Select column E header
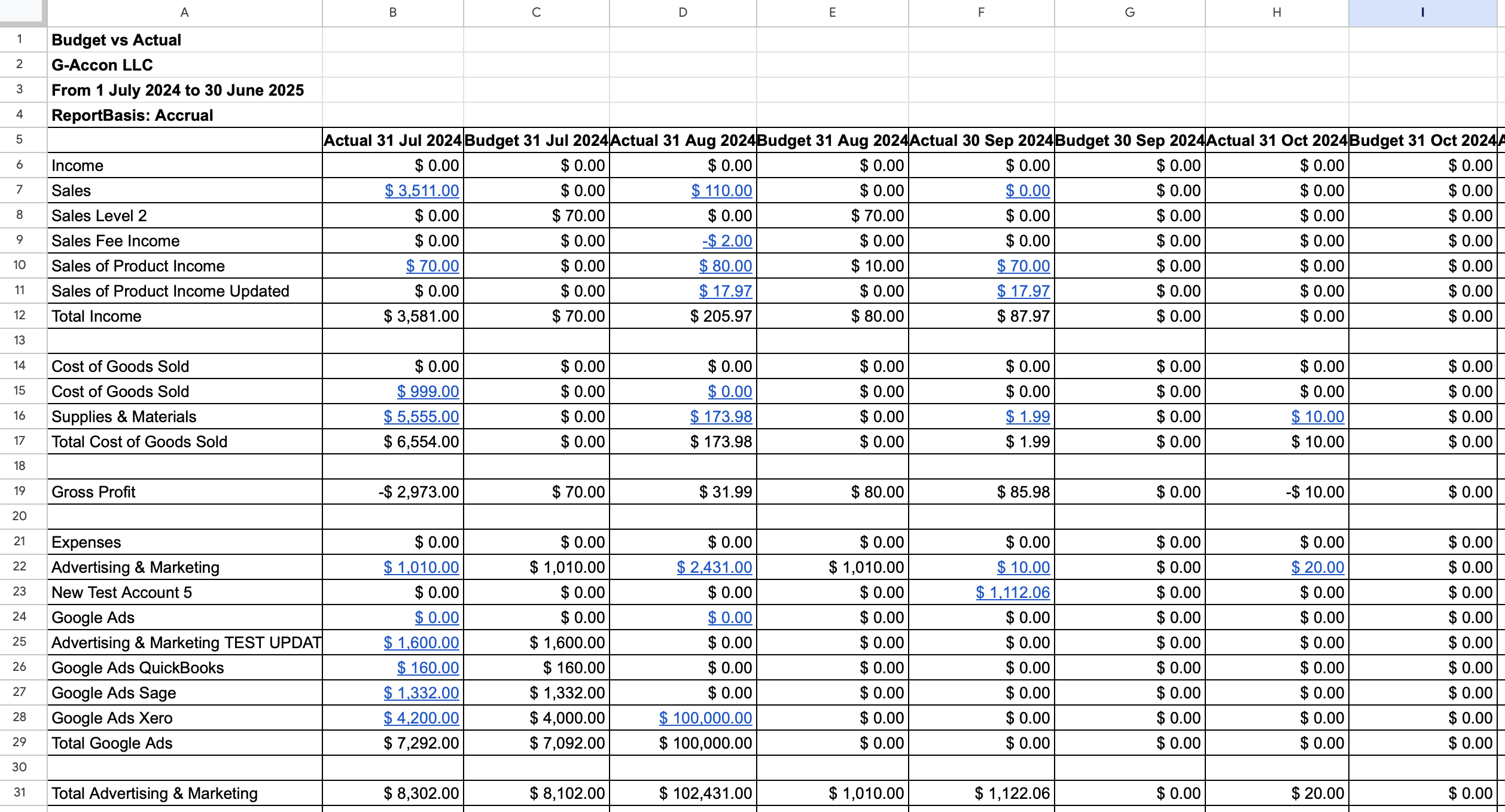The width and height of the screenshot is (1505, 812). point(833,13)
